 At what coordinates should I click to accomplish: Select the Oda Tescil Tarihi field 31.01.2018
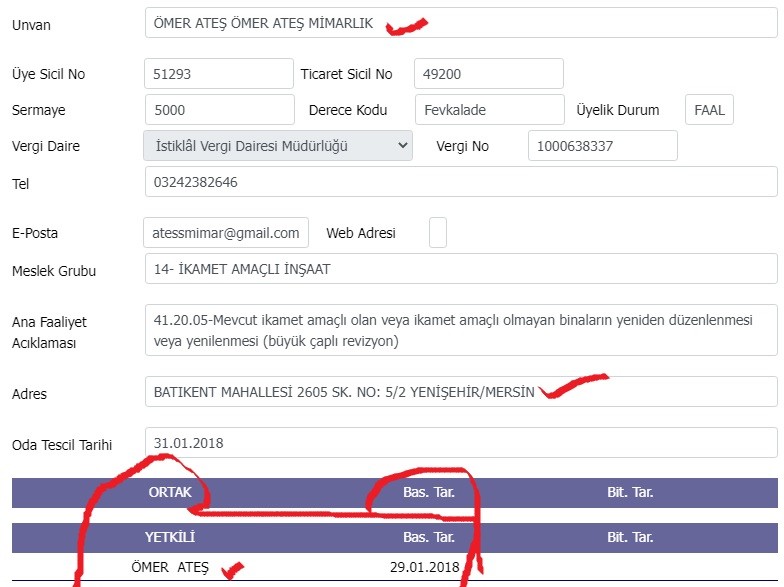(x=461, y=442)
